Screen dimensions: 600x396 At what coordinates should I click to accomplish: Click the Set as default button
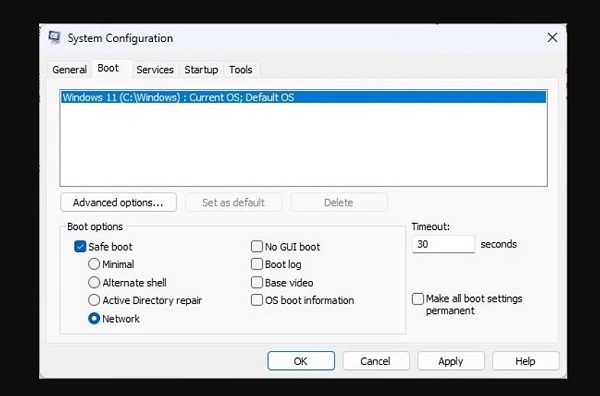tap(233, 202)
